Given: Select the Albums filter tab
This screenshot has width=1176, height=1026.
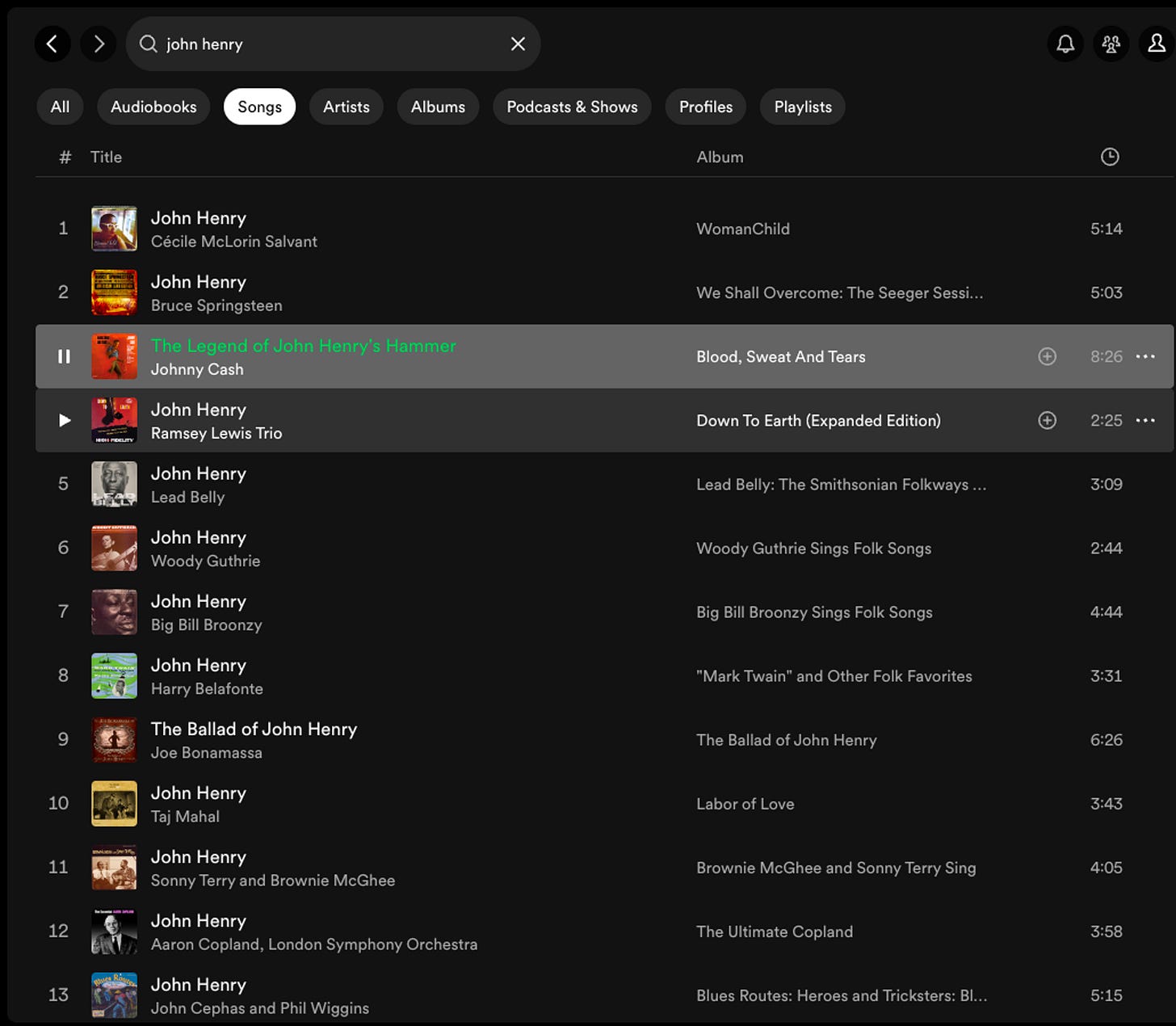Looking at the screenshot, I should [x=438, y=107].
